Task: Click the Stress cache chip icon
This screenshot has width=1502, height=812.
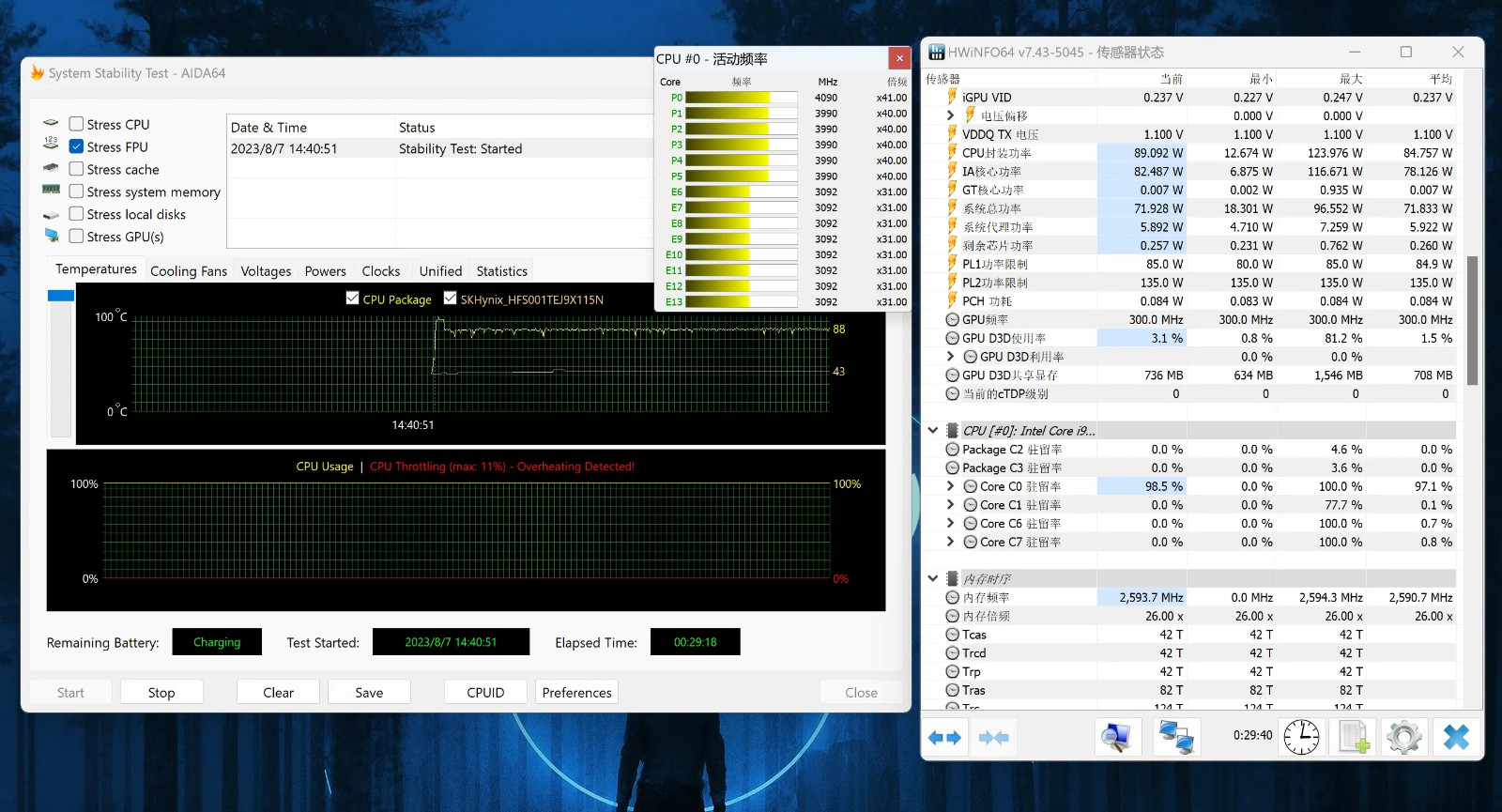Action: 51,169
